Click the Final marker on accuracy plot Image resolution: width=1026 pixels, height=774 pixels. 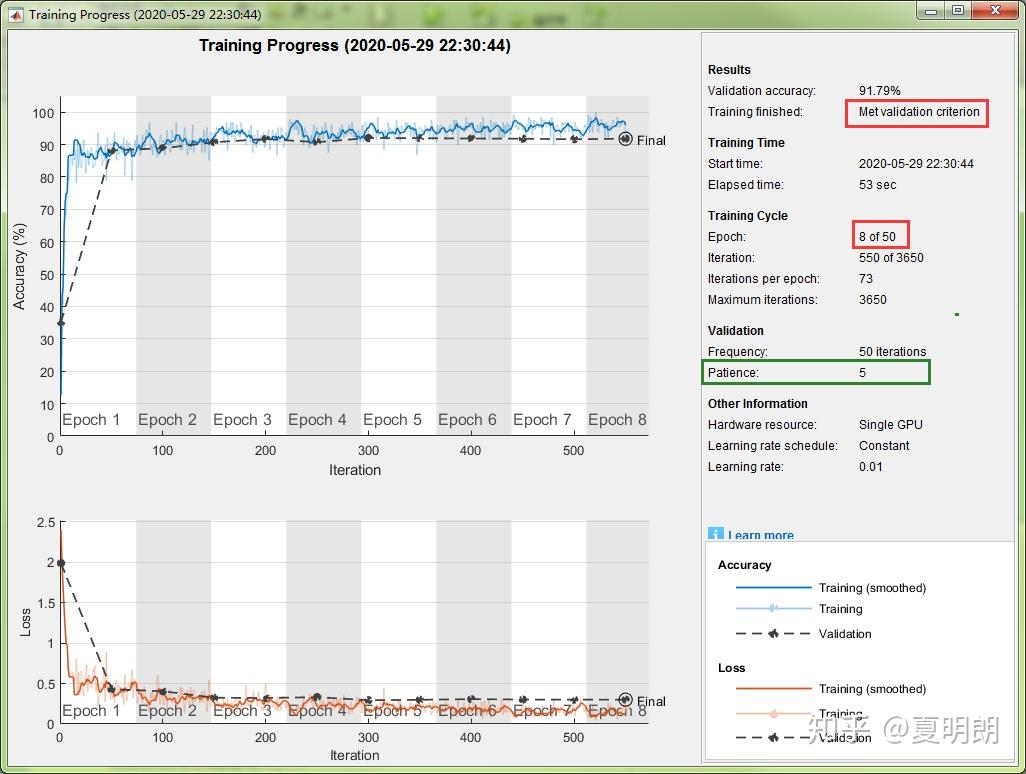click(x=625, y=139)
